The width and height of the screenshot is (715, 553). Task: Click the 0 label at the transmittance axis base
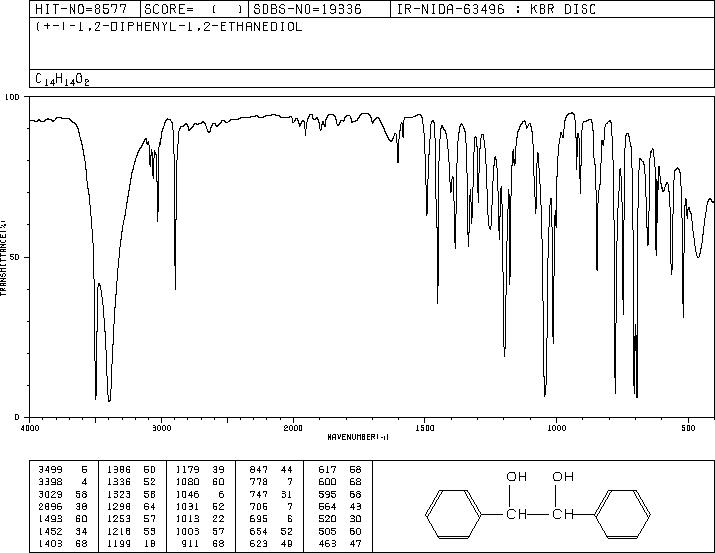(17, 417)
